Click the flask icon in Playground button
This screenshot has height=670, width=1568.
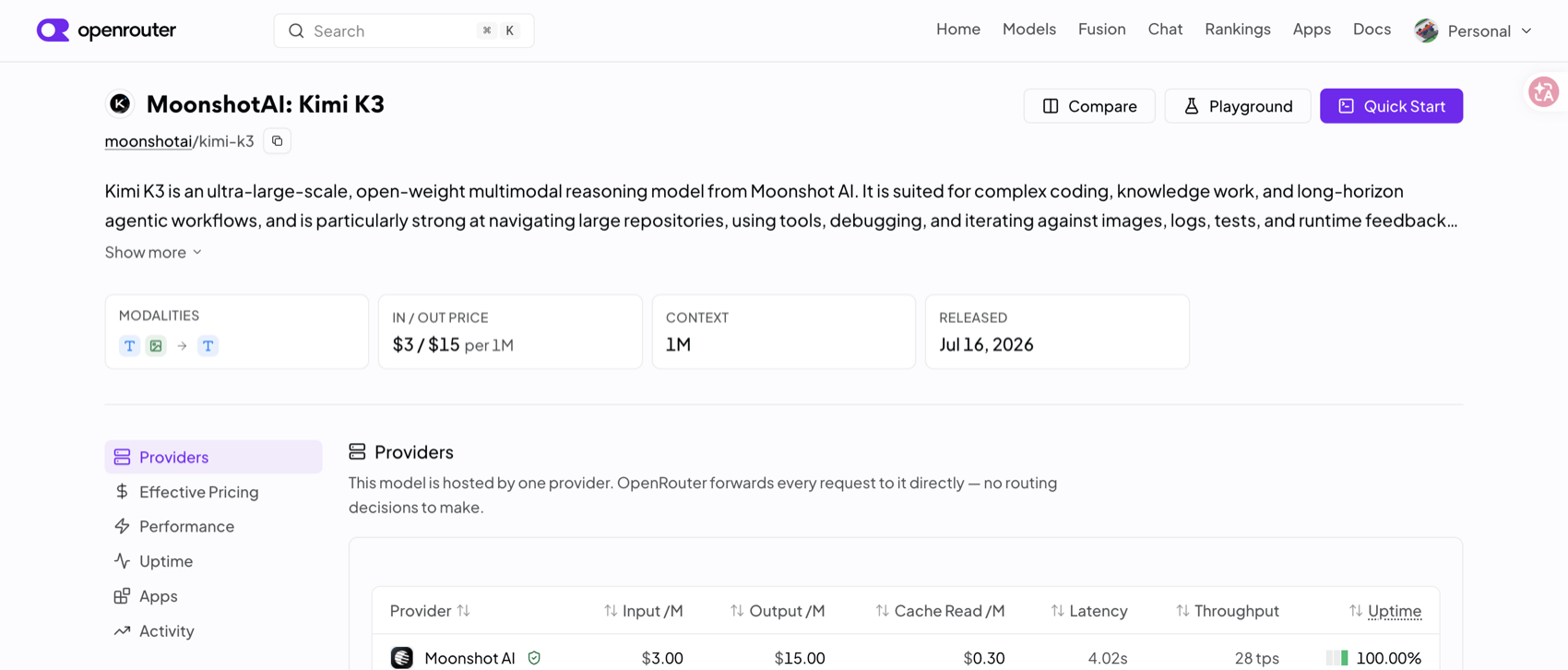click(x=1192, y=106)
